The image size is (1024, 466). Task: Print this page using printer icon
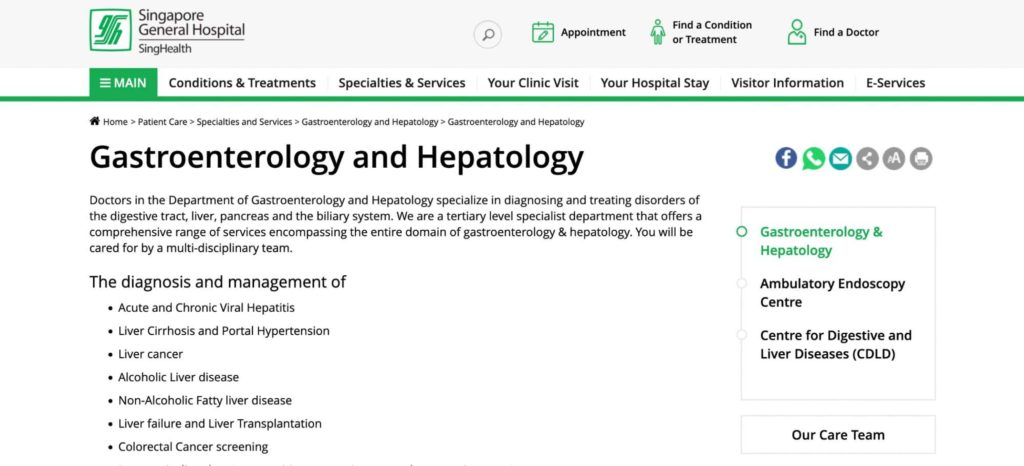click(921, 158)
